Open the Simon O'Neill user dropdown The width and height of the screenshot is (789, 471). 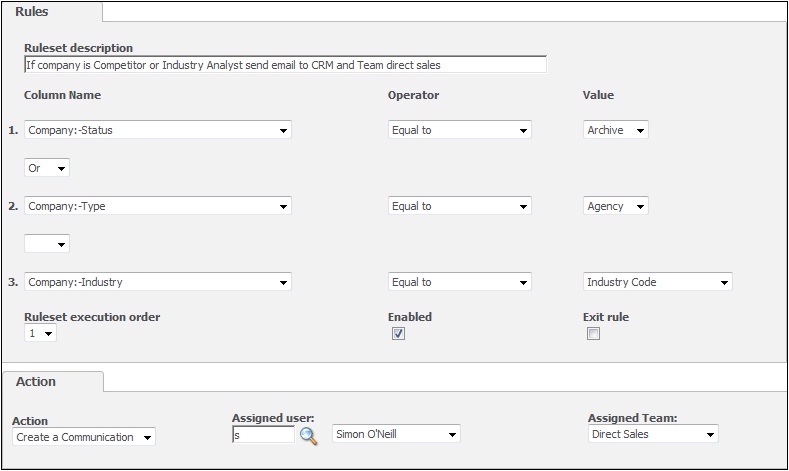click(396, 434)
